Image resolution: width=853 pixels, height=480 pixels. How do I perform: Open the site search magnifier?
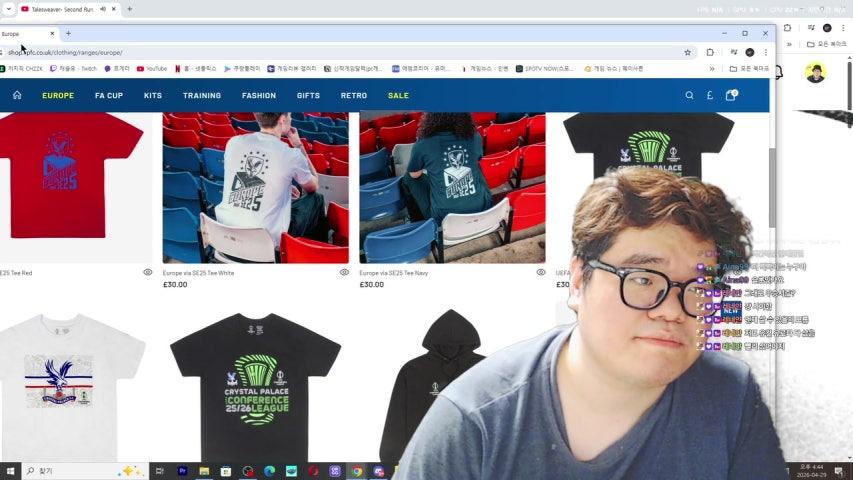coord(689,95)
